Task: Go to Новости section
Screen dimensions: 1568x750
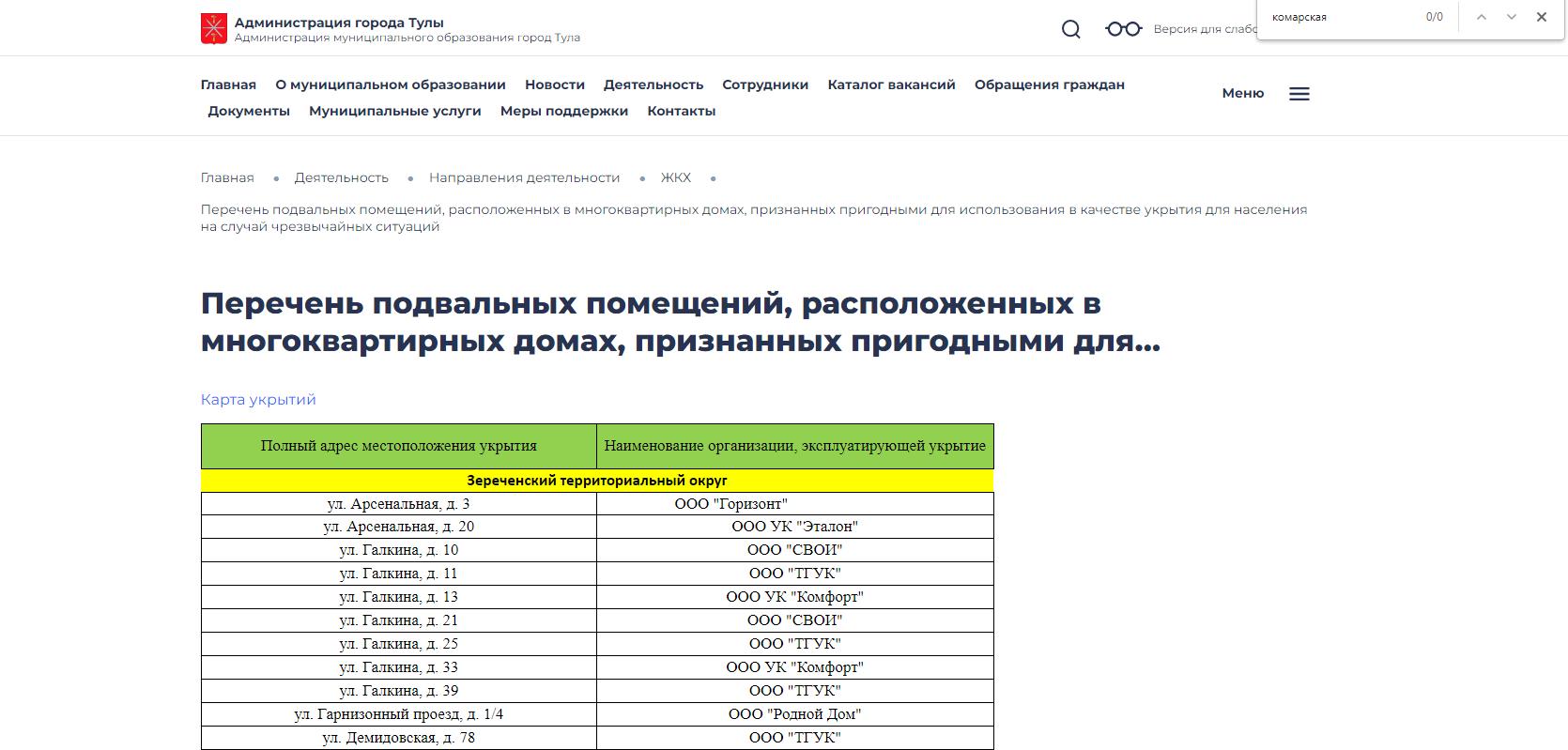Action: 555,84
